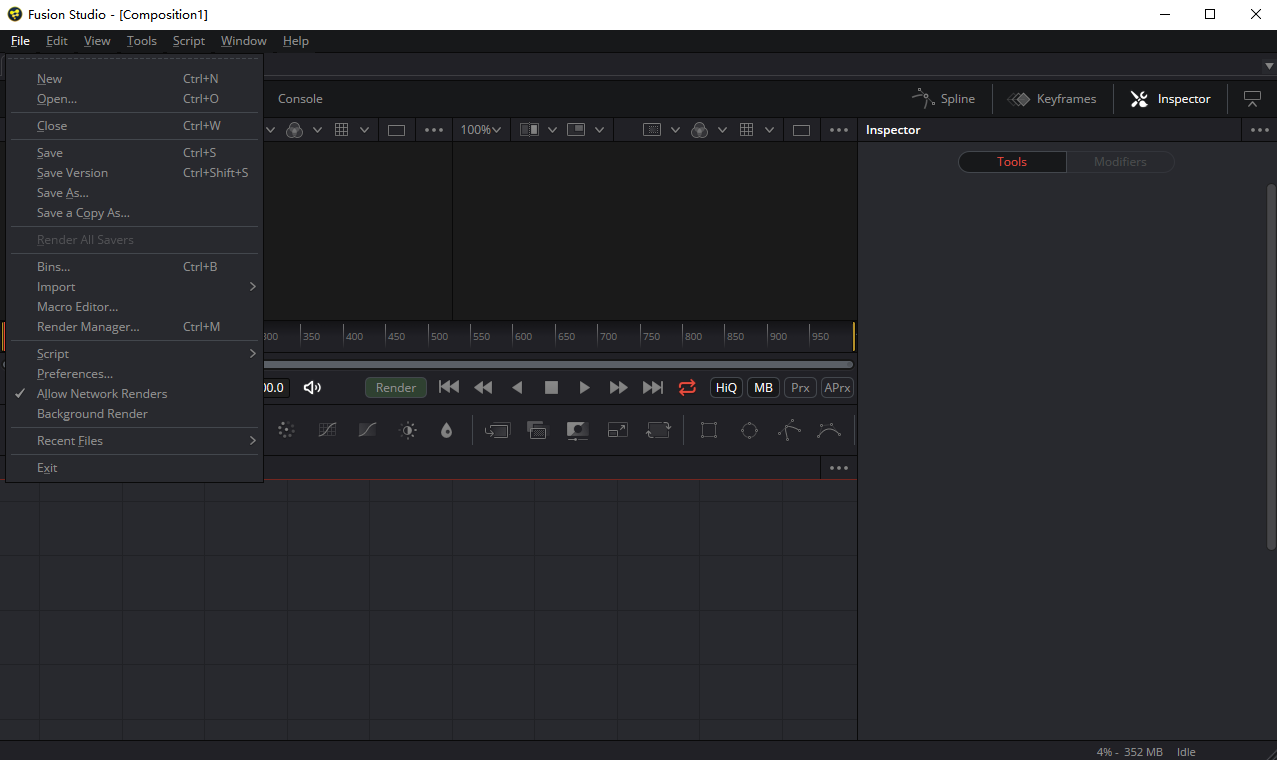Click the Inspector panel vertical scrollbar
1277x760 pixels.
tap(1272, 366)
